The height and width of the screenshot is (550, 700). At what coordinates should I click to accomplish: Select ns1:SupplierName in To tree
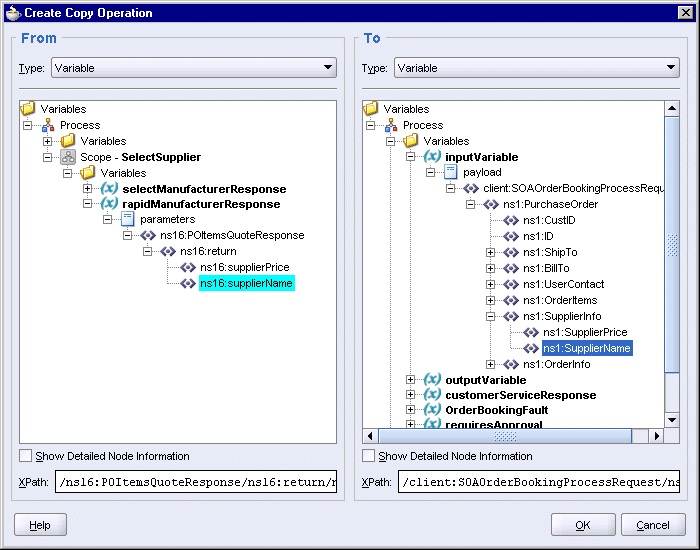[x=587, y=348]
